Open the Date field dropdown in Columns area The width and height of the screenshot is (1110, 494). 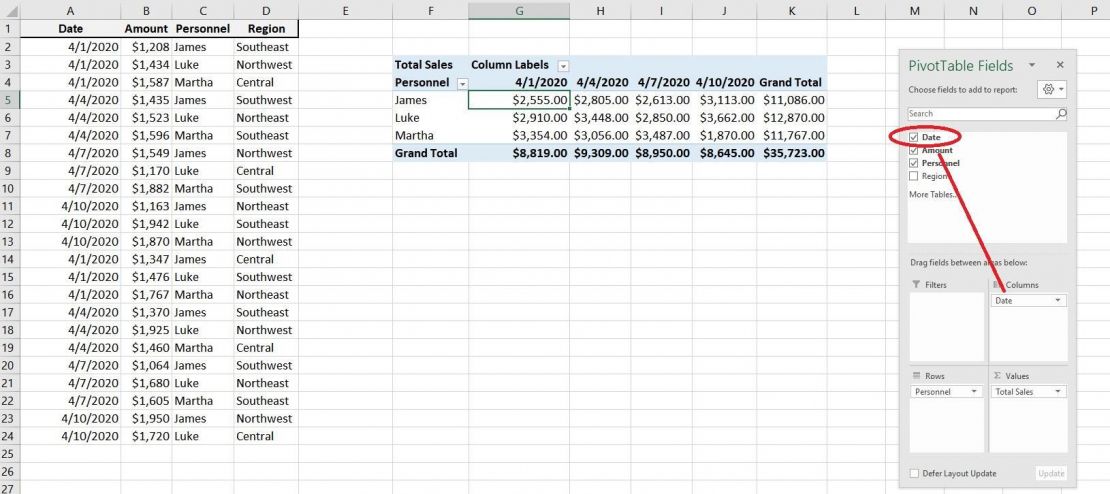click(x=1058, y=301)
